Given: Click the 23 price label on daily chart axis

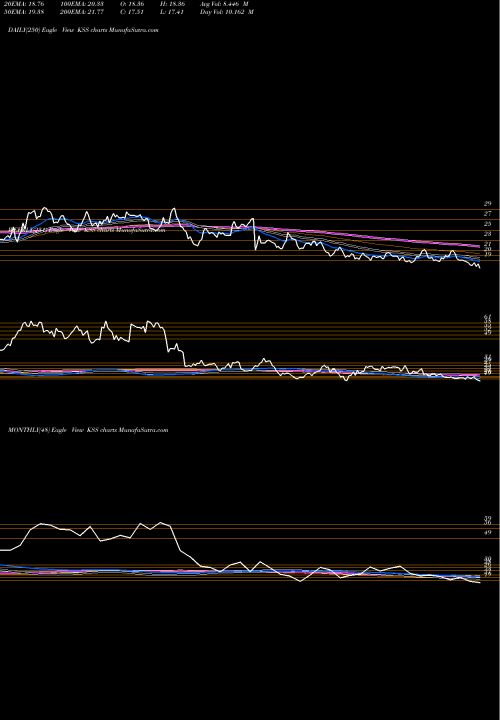Looking at the screenshot, I should tap(487, 234).
